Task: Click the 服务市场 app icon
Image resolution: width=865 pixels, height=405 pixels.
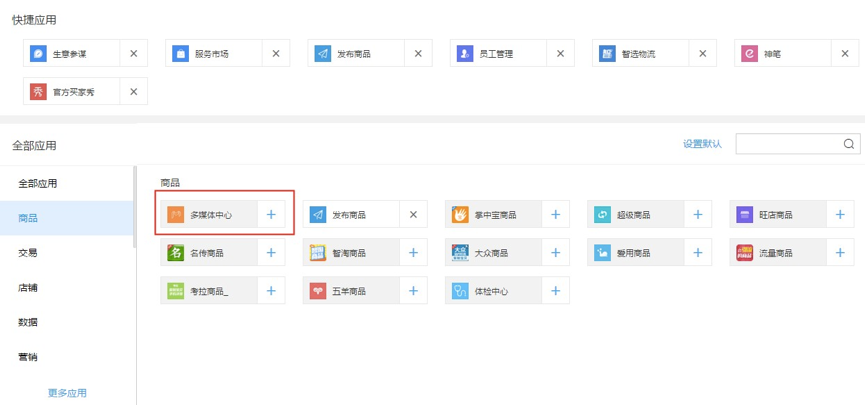Action: [181, 54]
